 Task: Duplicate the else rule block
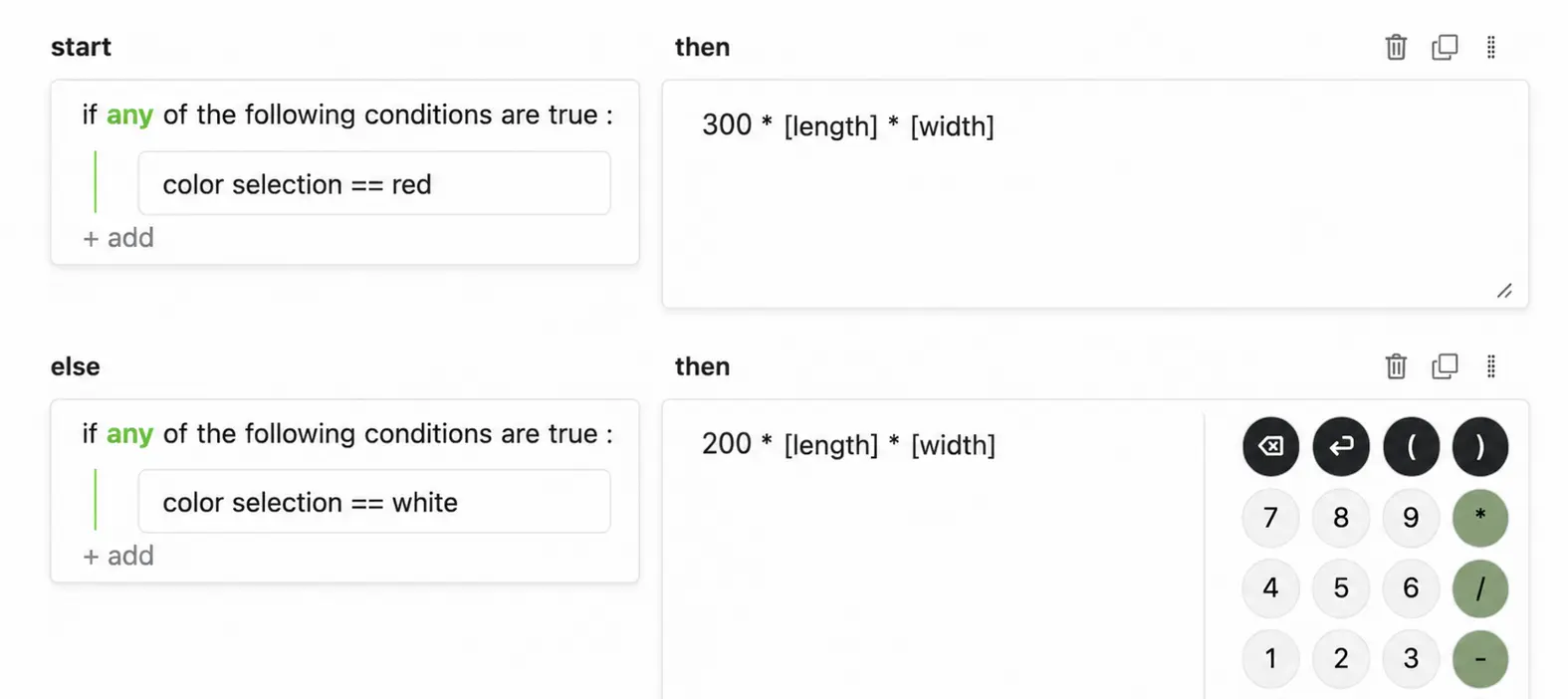(1445, 366)
